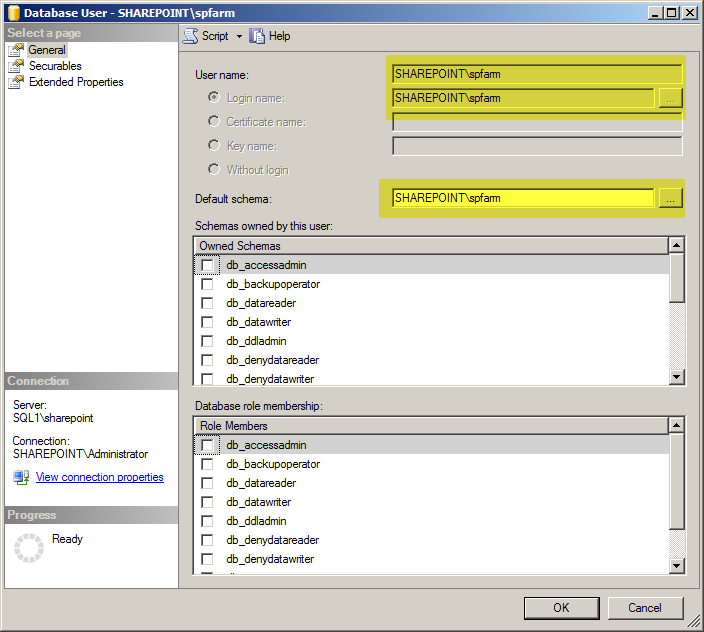Click the Default schema text field
704x632 pixels.
point(523,198)
